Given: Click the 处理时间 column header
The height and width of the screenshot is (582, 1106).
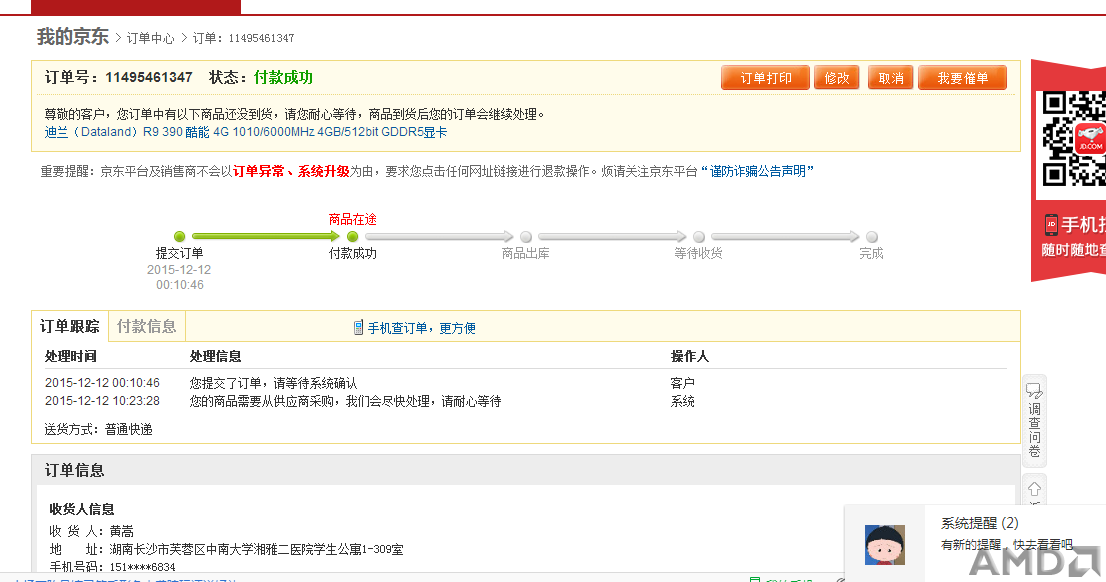Looking at the screenshot, I should point(71,356).
